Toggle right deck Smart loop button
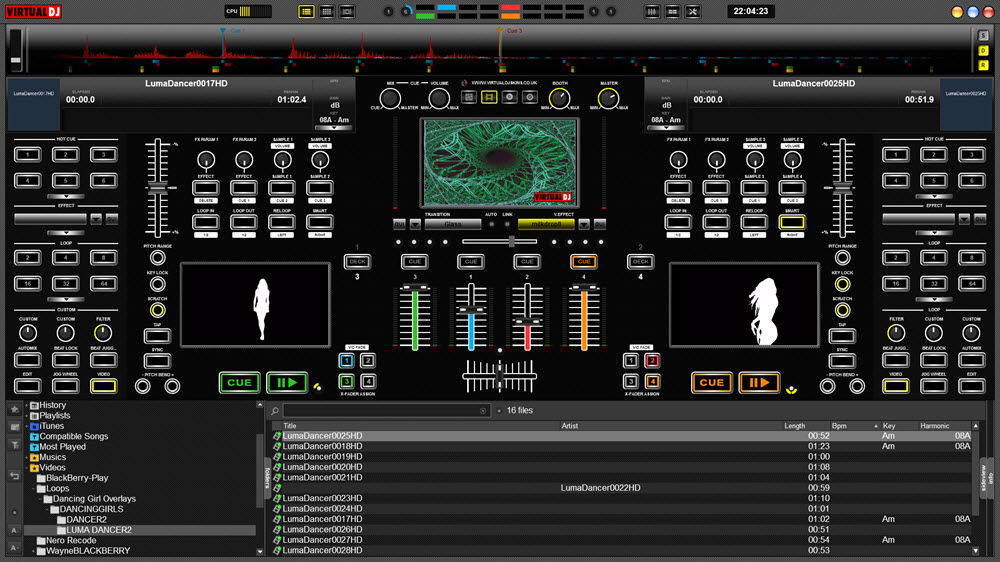 point(791,222)
